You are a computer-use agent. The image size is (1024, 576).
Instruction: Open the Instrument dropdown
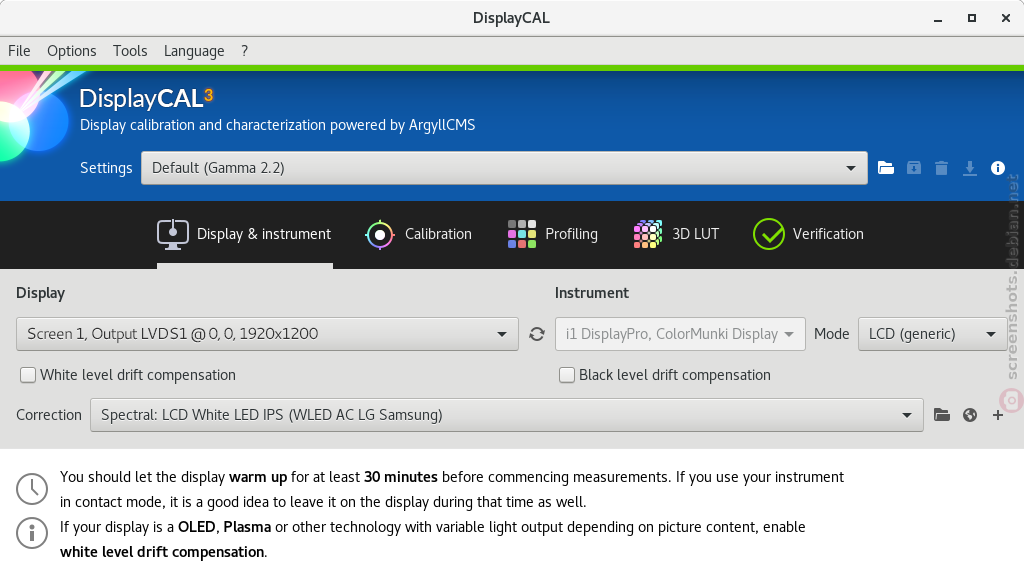[680, 334]
